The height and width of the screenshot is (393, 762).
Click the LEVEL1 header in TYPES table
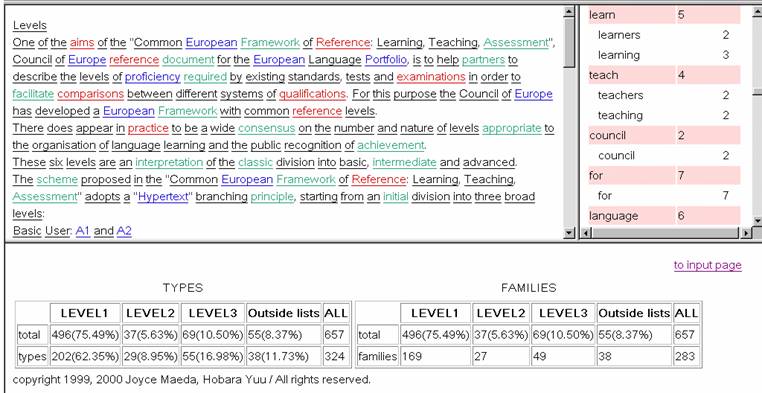tap(85, 313)
